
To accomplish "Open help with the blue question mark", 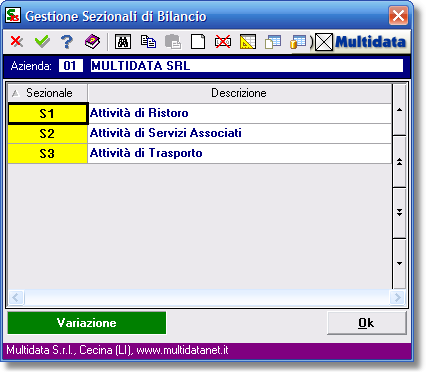I will tap(67, 42).
